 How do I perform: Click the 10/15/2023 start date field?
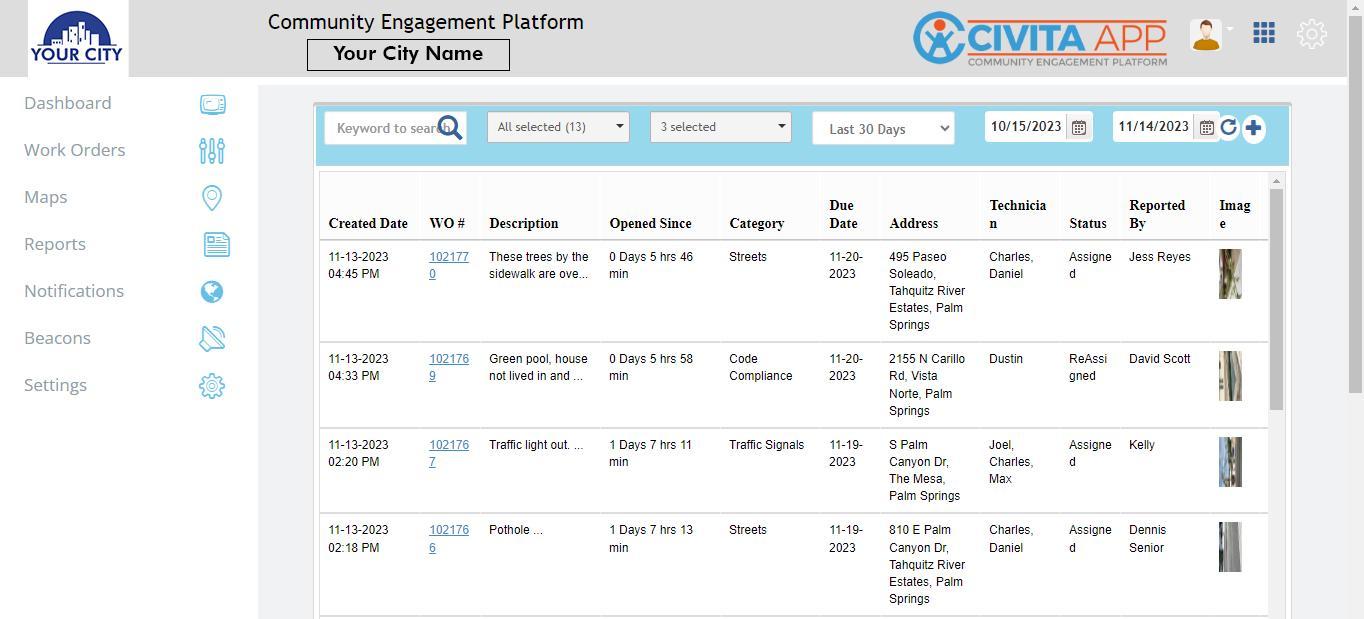1026,127
